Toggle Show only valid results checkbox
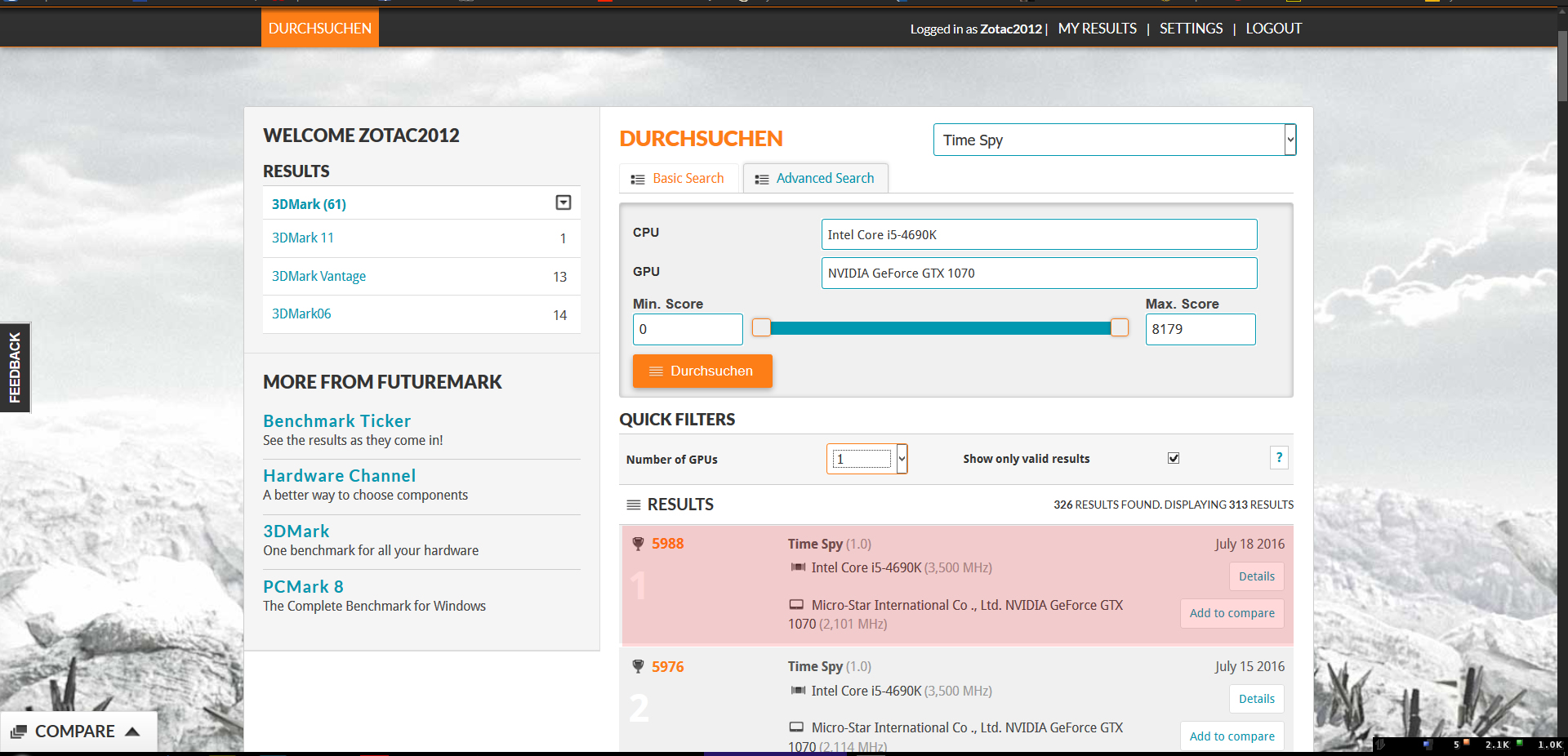The image size is (1568, 756). click(1174, 458)
